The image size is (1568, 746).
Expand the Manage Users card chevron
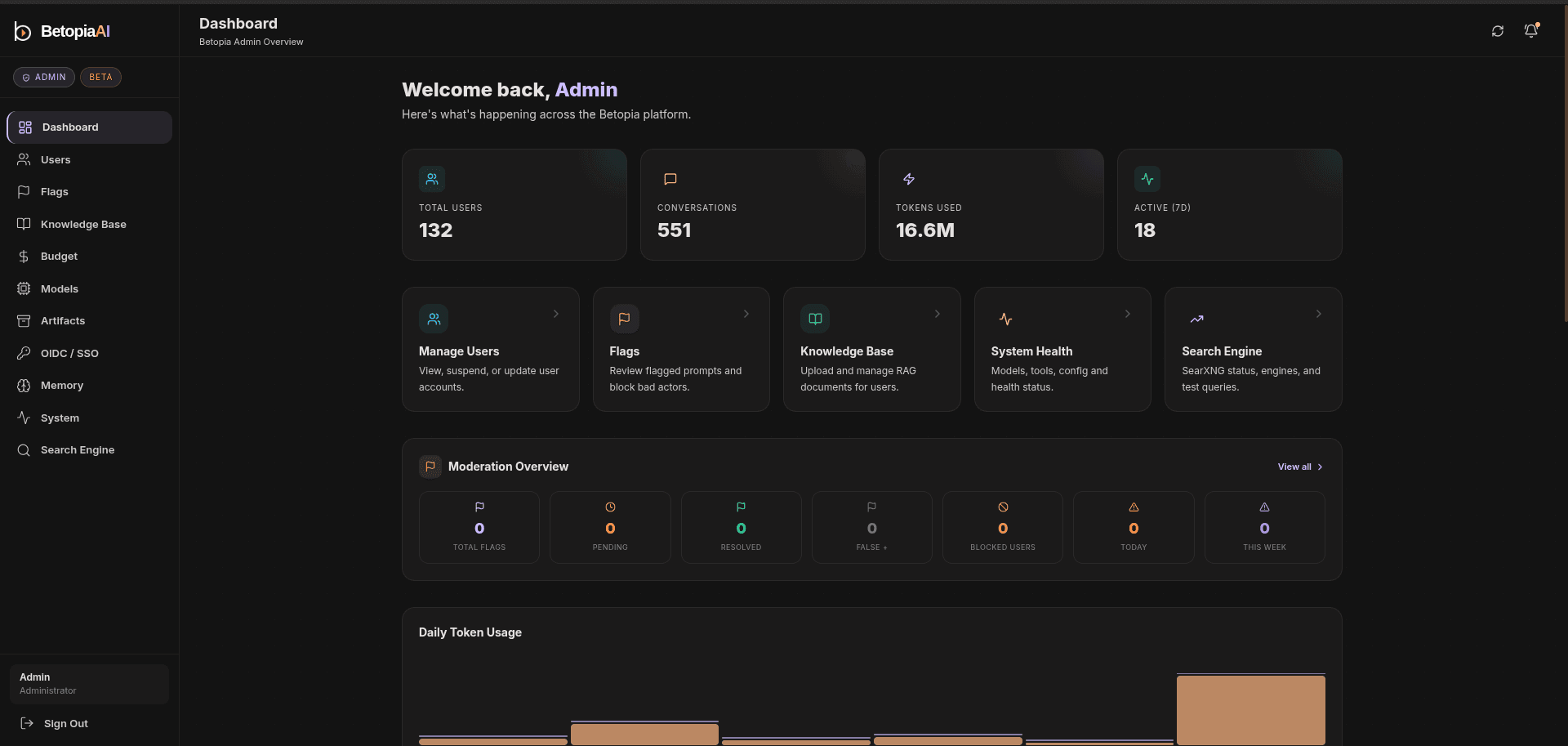(556, 314)
